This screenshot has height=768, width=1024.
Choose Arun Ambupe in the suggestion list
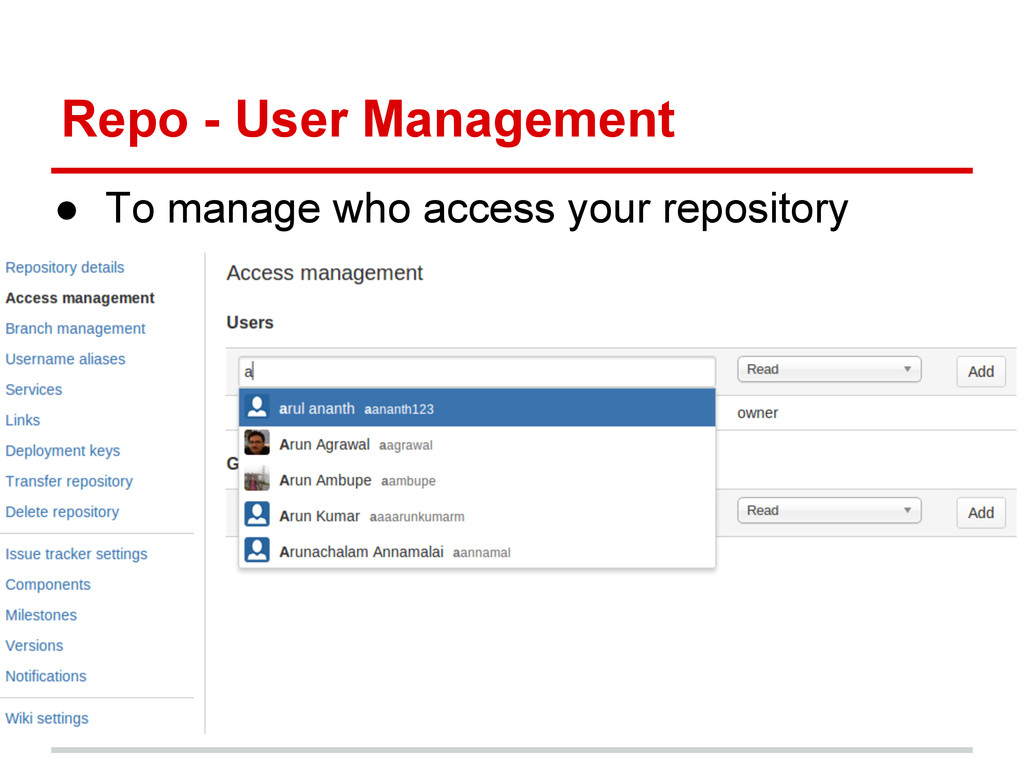pos(477,480)
